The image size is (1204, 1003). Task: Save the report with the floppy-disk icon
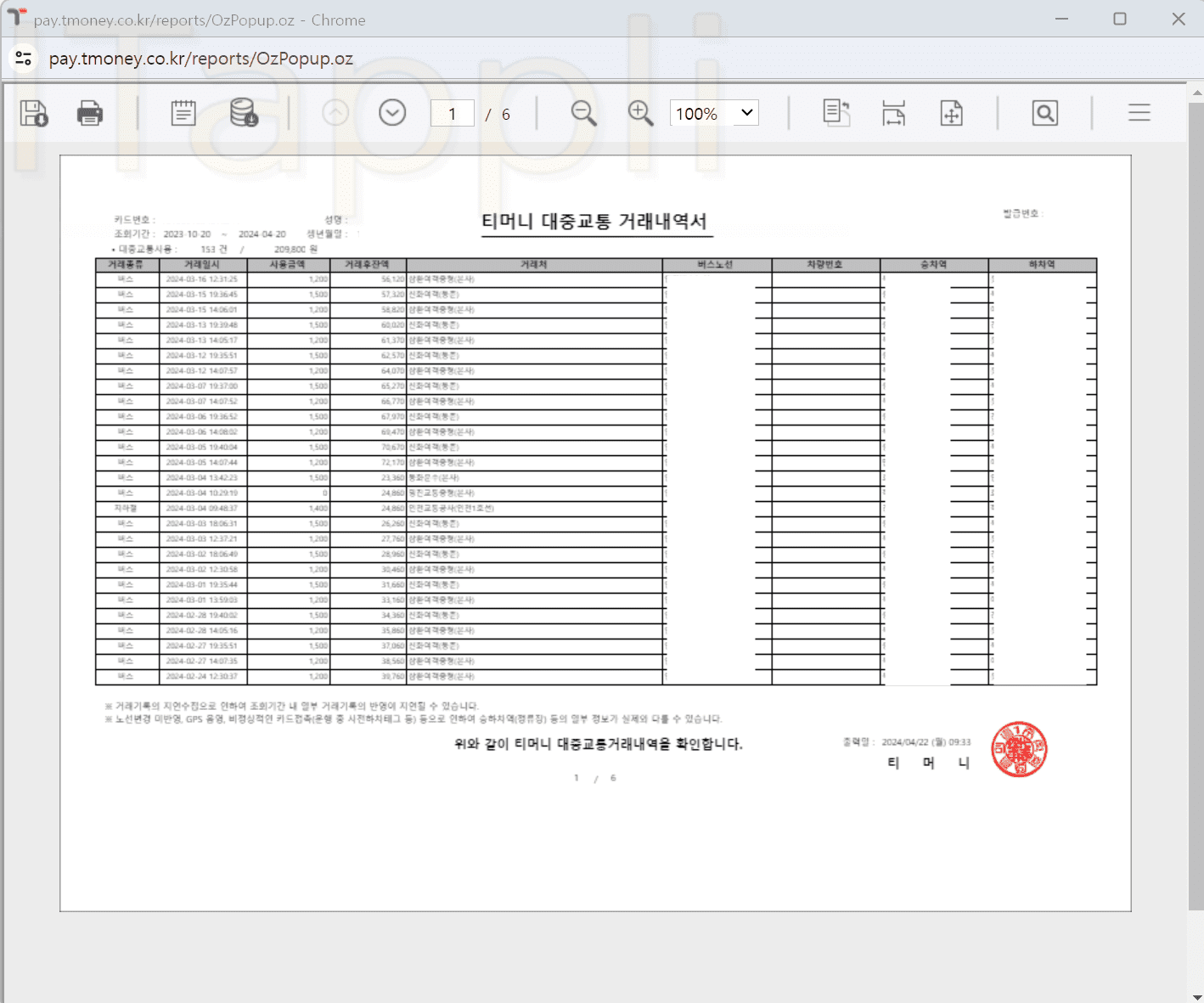pos(34,113)
